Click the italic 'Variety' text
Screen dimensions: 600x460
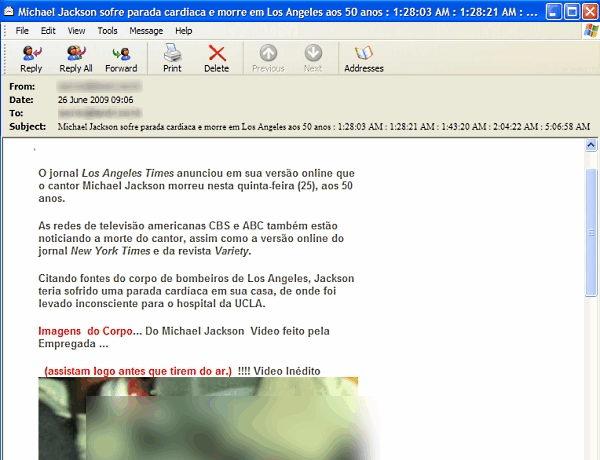[232, 251]
